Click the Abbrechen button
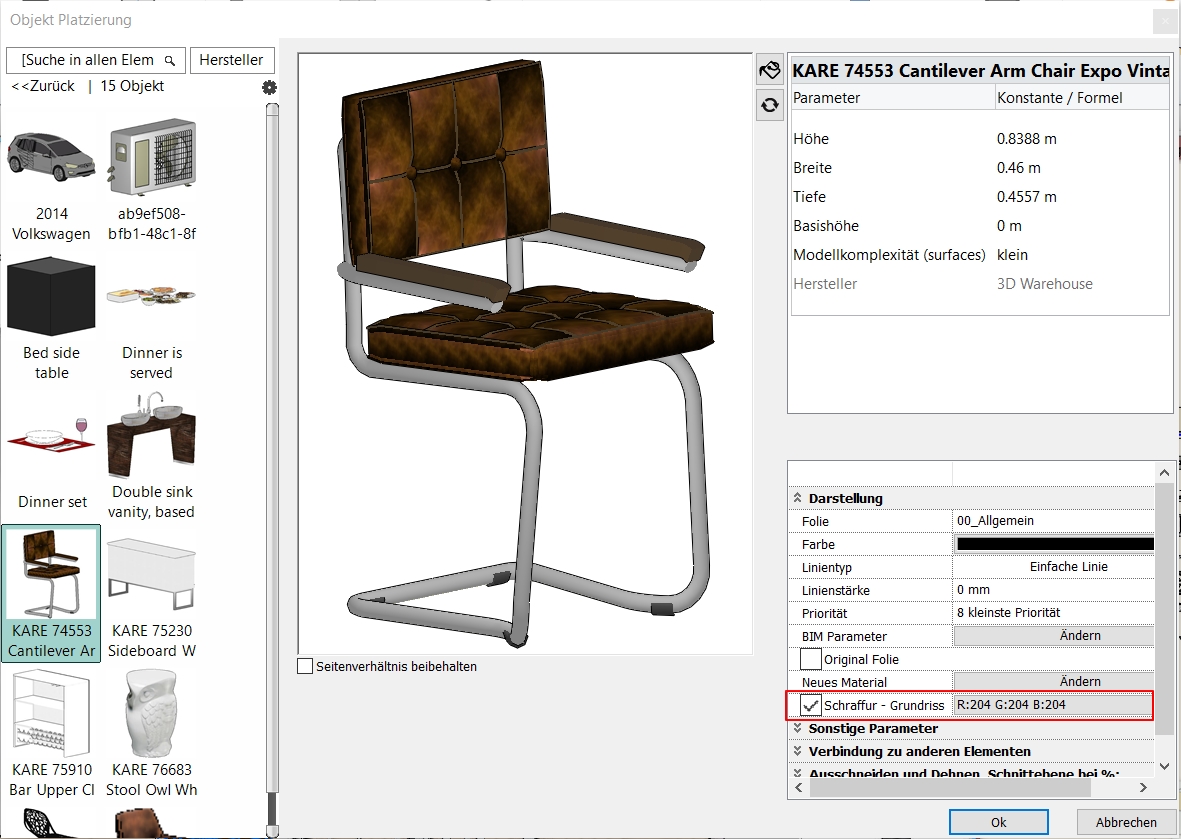 point(1126,822)
